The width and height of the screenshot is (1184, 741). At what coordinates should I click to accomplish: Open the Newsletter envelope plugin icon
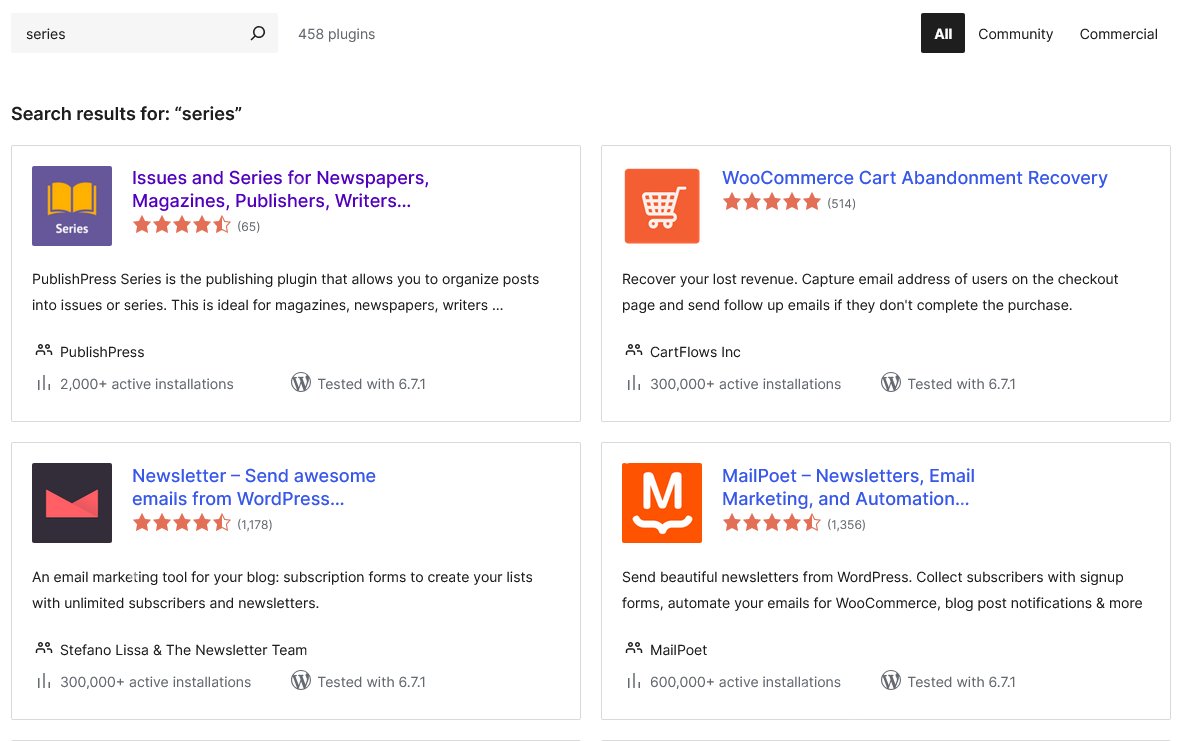point(72,503)
